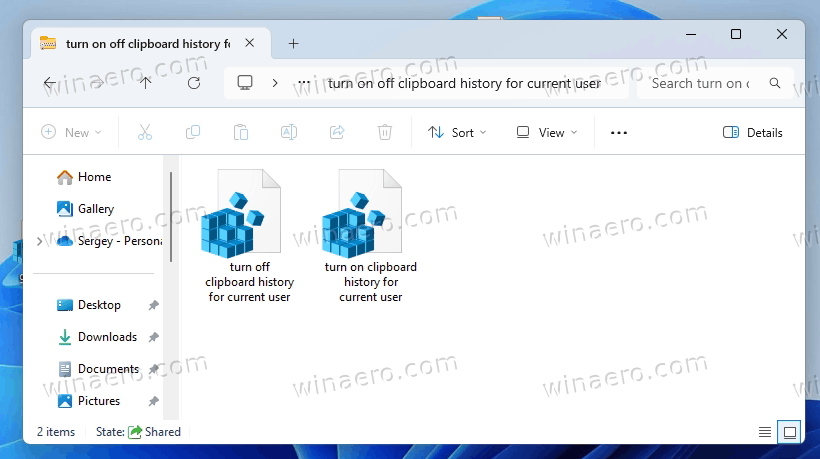Click the This PC monitor icon in address bar
Viewport: 820px width, 459px height.
point(245,83)
